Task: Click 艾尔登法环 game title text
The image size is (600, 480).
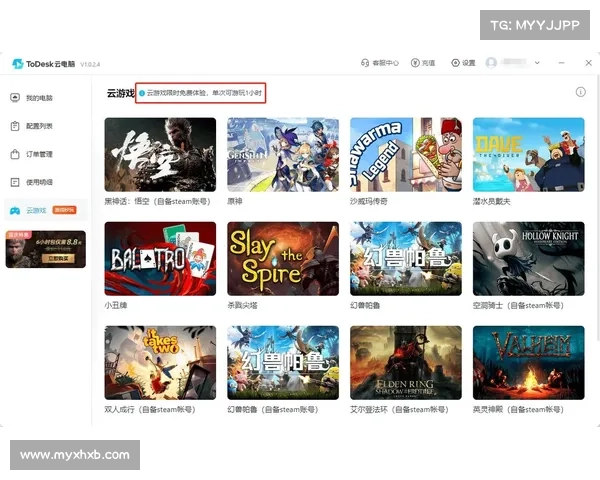Action: (399, 410)
